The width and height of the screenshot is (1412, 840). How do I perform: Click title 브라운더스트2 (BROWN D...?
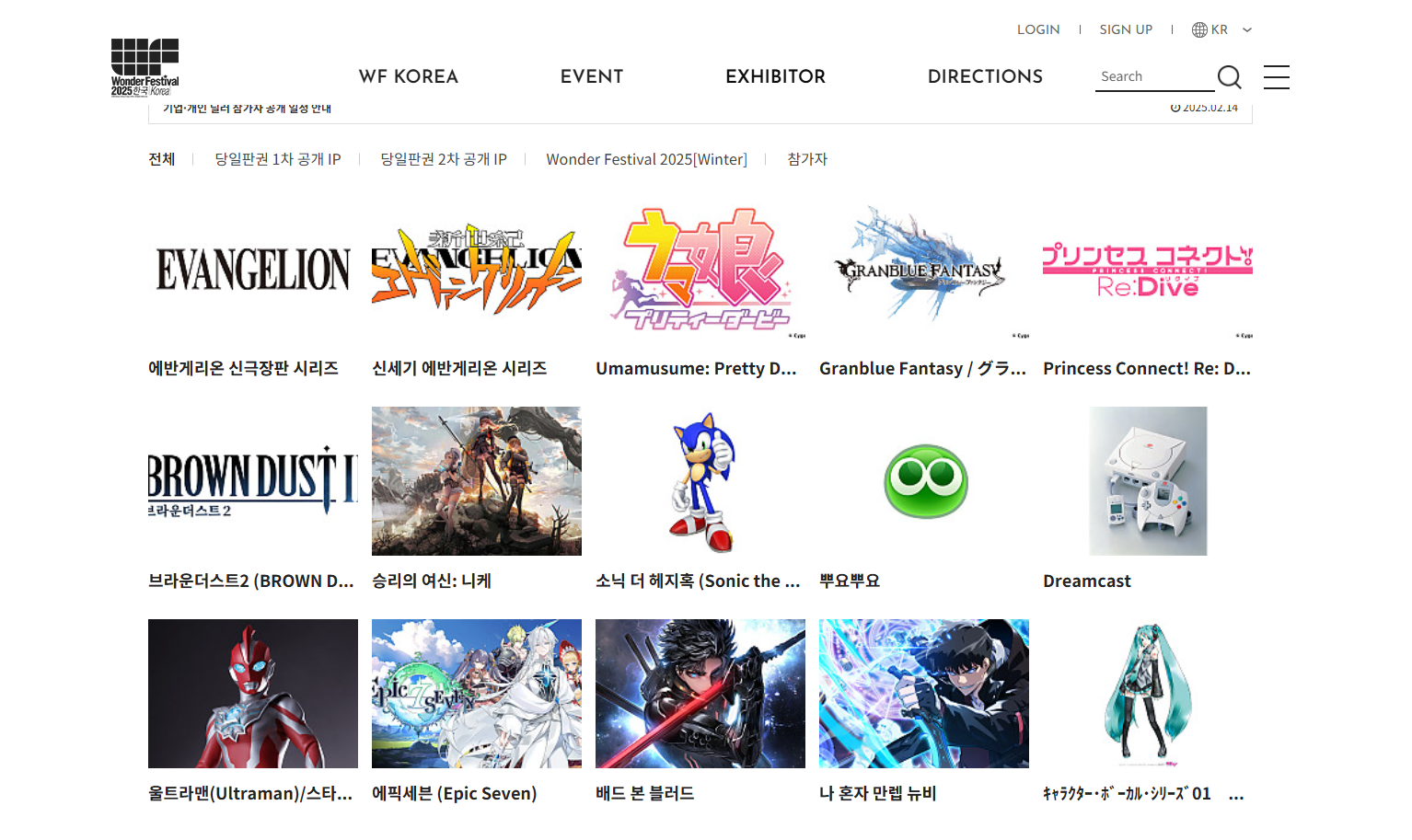(251, 581)
